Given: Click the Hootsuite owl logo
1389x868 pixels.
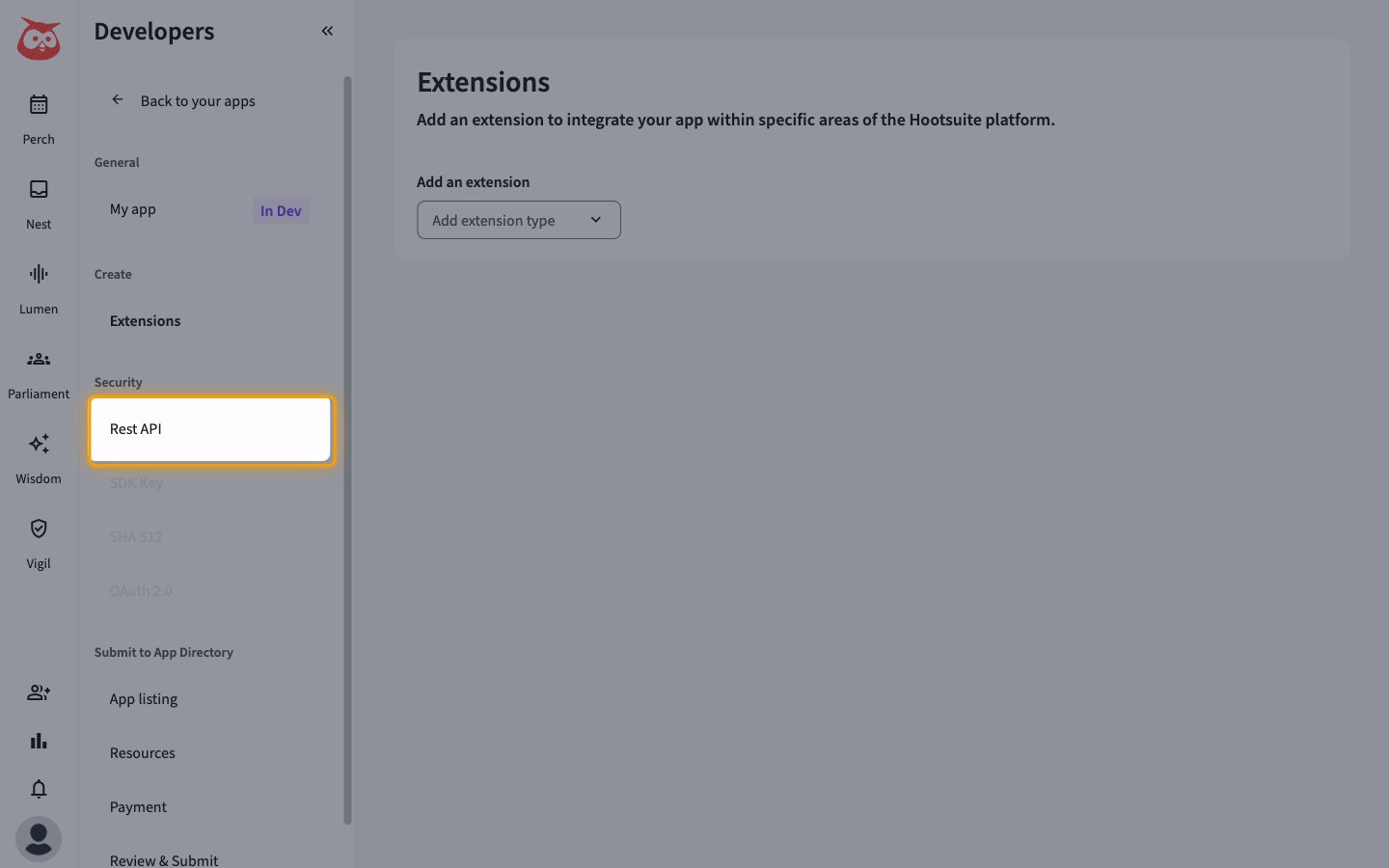Looking at the screenshot, I should point(39,39).
